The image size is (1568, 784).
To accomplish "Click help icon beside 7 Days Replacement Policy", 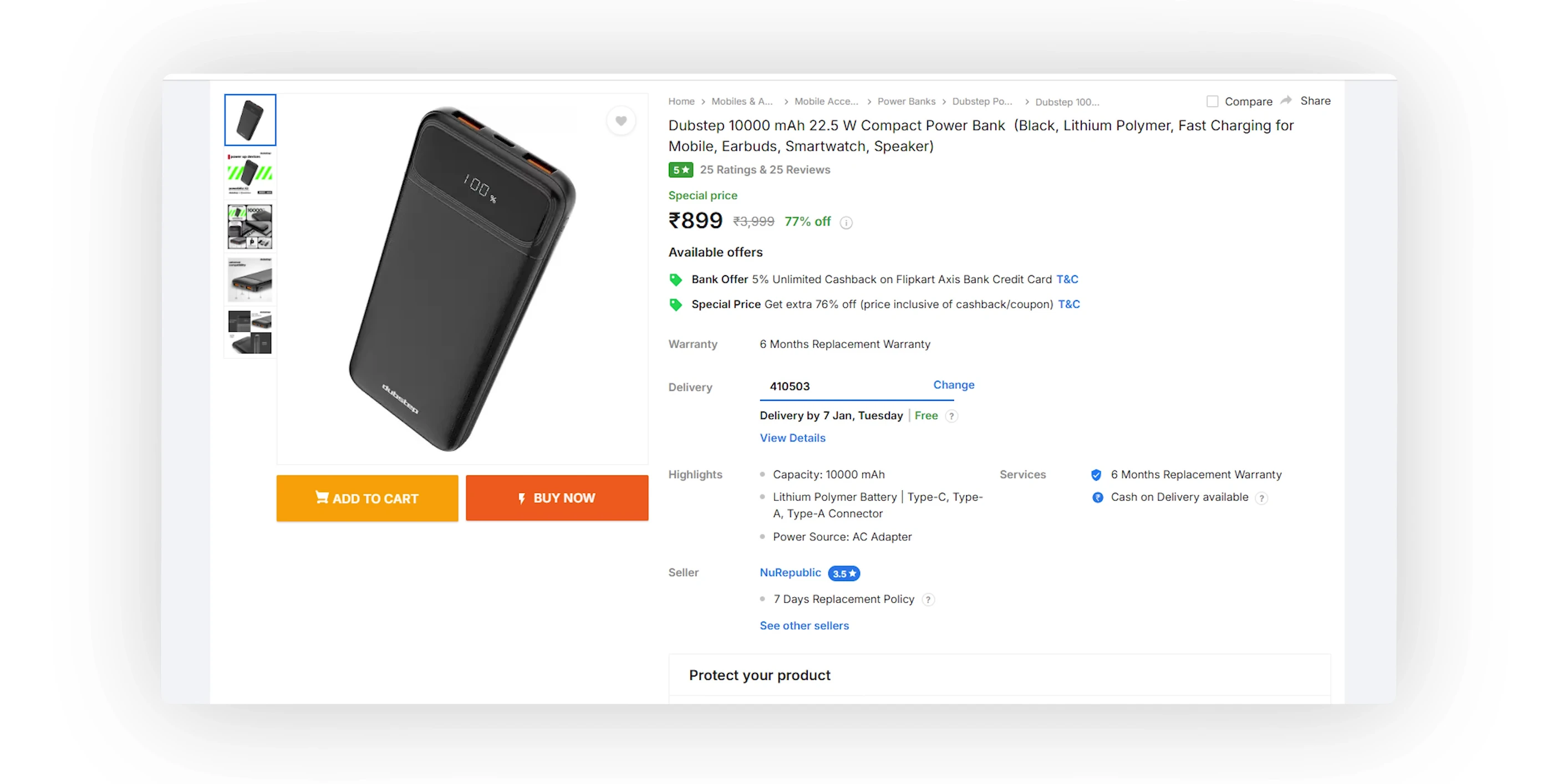I will [x=928, y=600].
